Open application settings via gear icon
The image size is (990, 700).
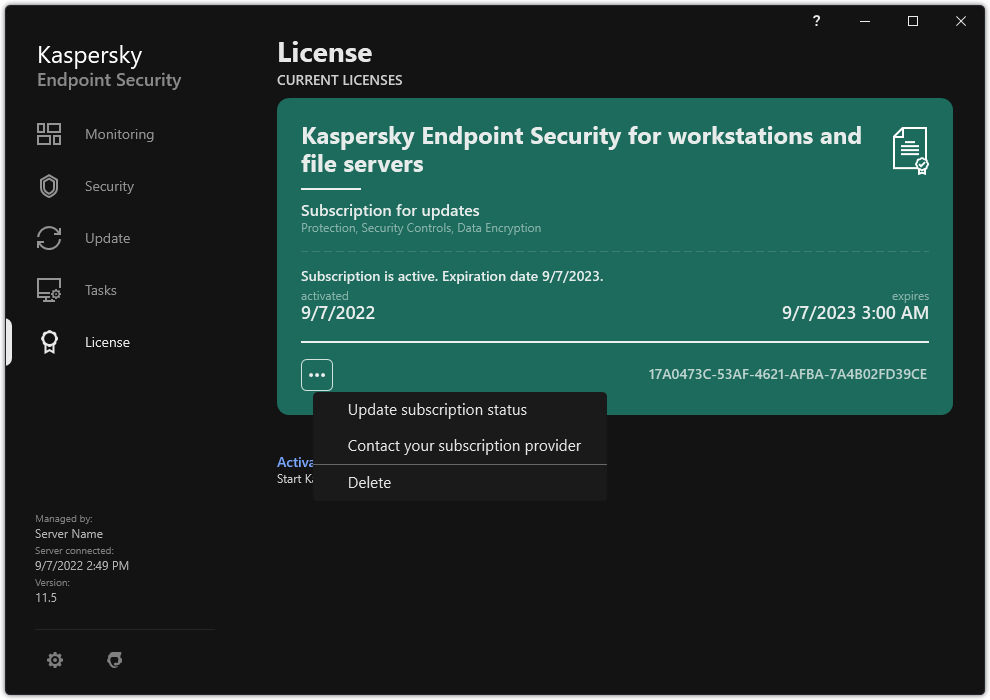click(55, 660)
